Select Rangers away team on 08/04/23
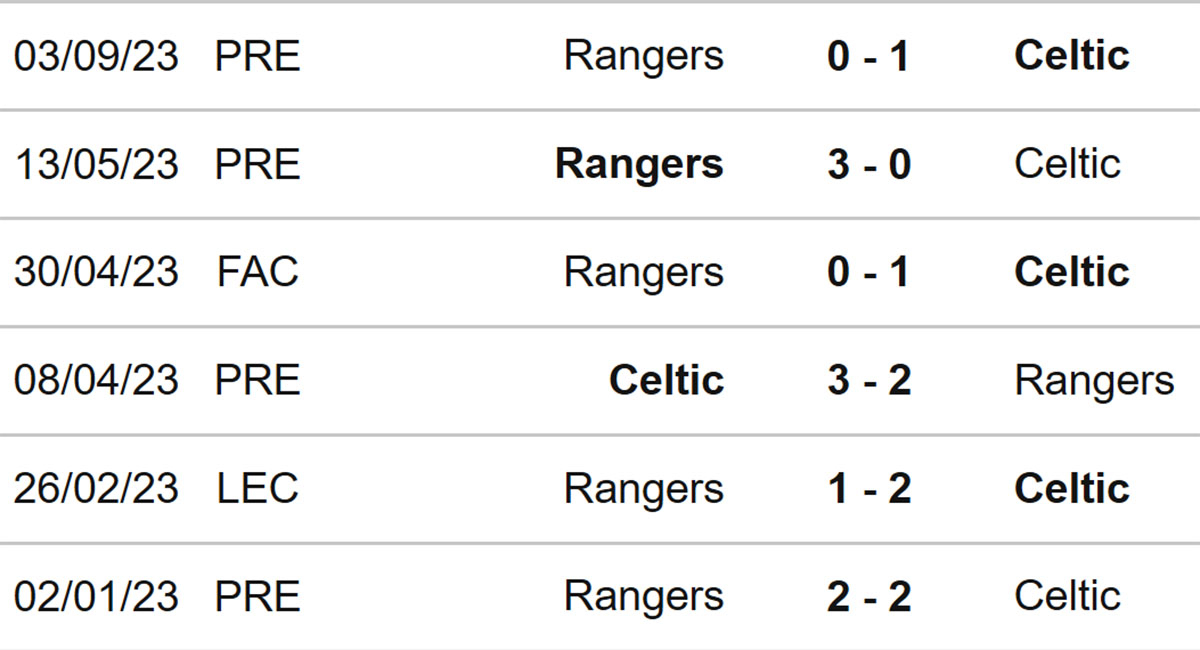The image size is (1200, 650). click(1094, 382)
